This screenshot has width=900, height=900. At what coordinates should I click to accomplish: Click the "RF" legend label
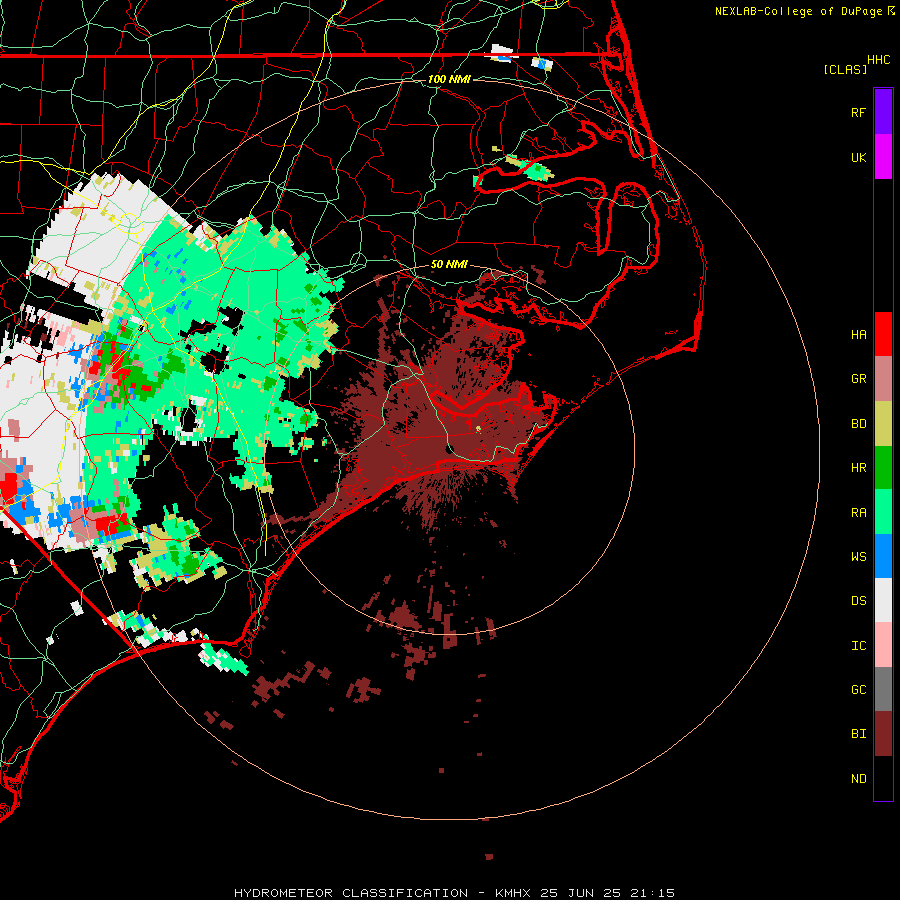858,112
